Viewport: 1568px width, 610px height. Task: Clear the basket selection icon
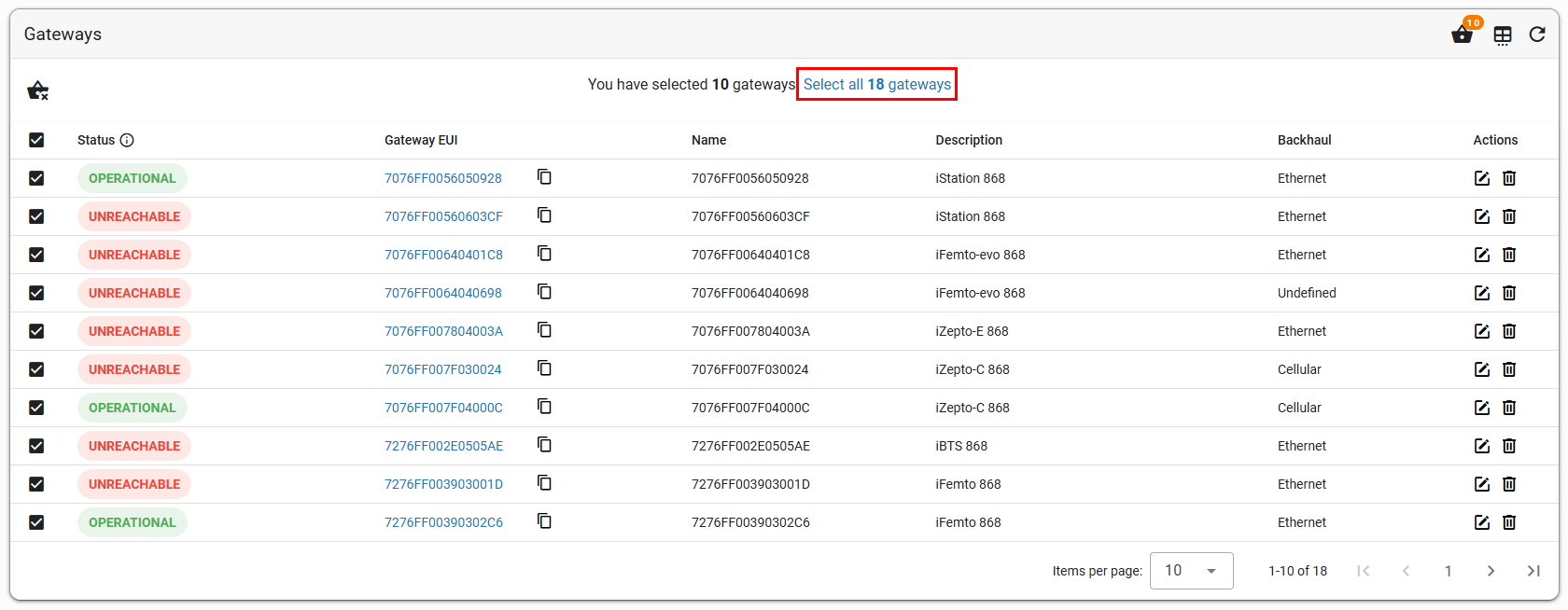[37, 90]
